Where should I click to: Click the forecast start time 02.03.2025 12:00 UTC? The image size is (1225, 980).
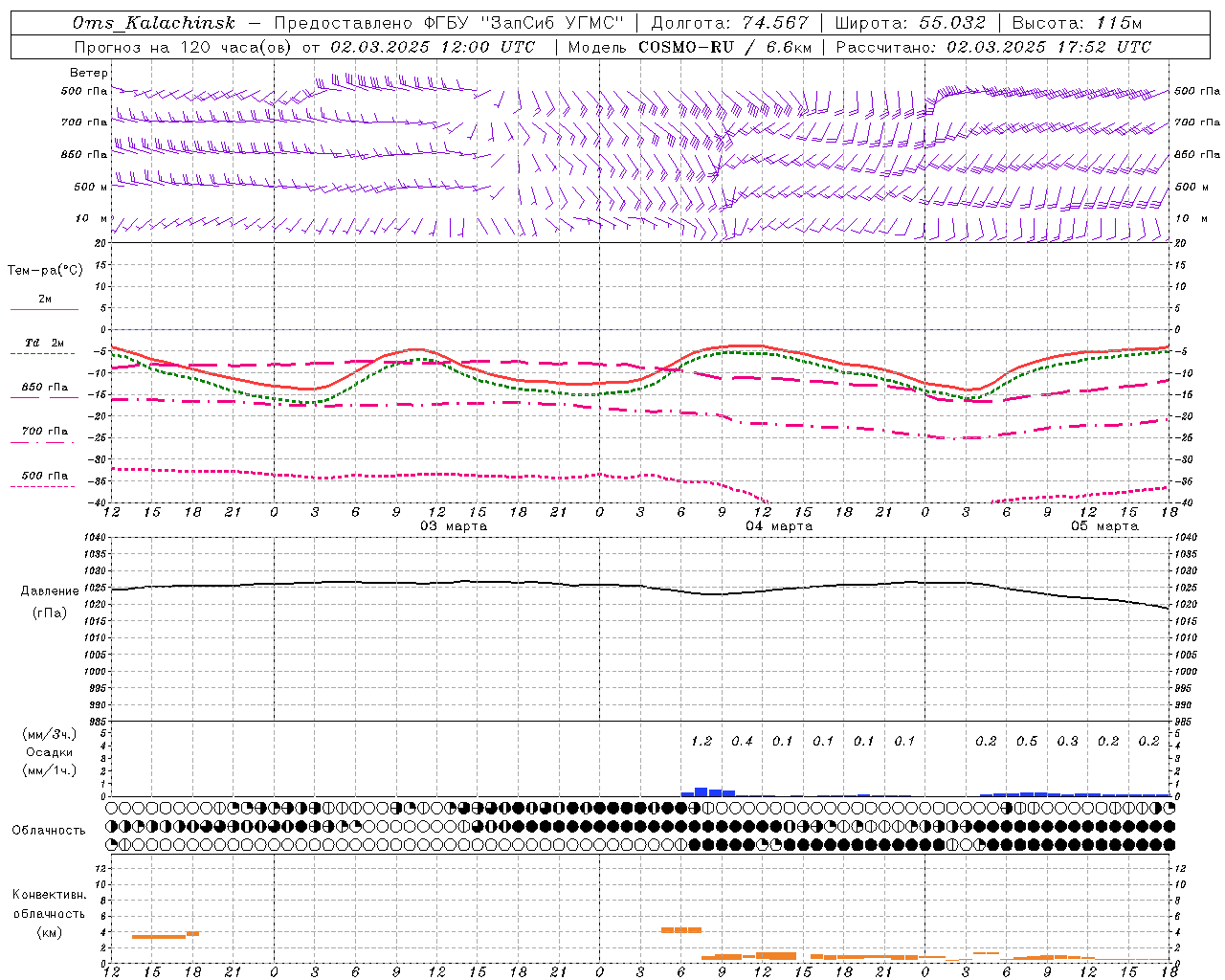coord(433,47)
